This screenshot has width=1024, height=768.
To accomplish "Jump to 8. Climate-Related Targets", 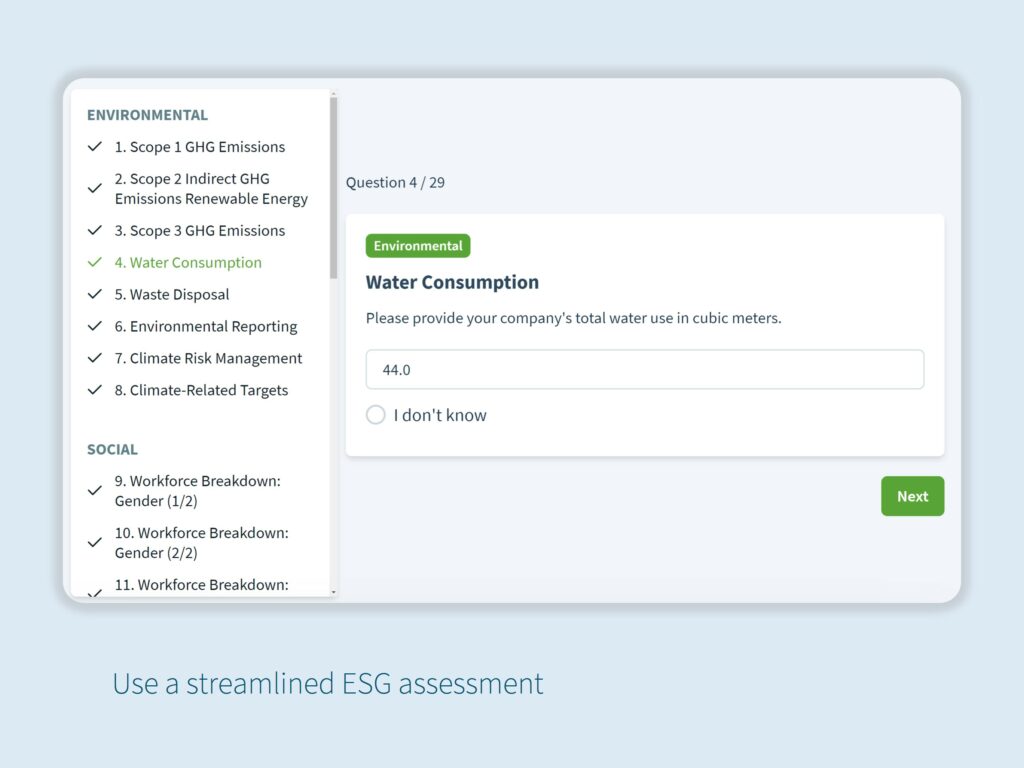I will (200, 391).
